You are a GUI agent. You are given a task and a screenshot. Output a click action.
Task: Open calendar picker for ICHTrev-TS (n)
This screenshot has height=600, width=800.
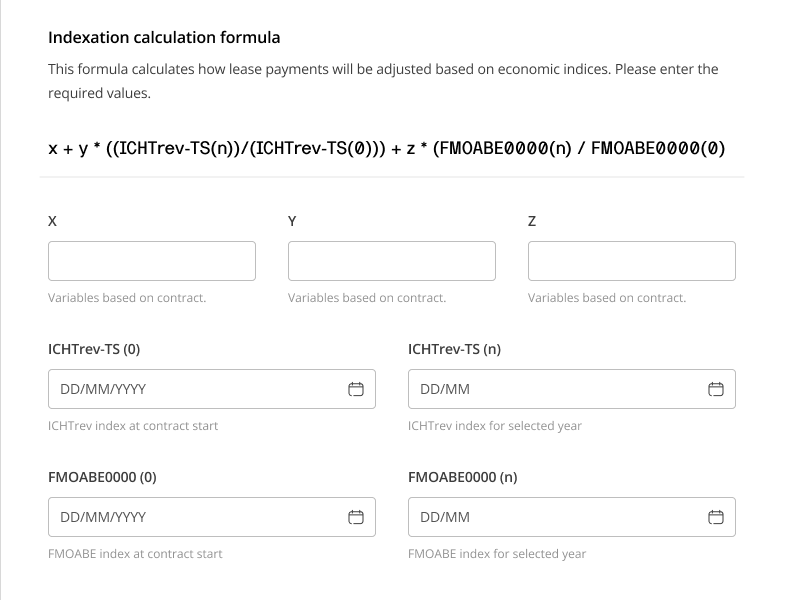715,389
